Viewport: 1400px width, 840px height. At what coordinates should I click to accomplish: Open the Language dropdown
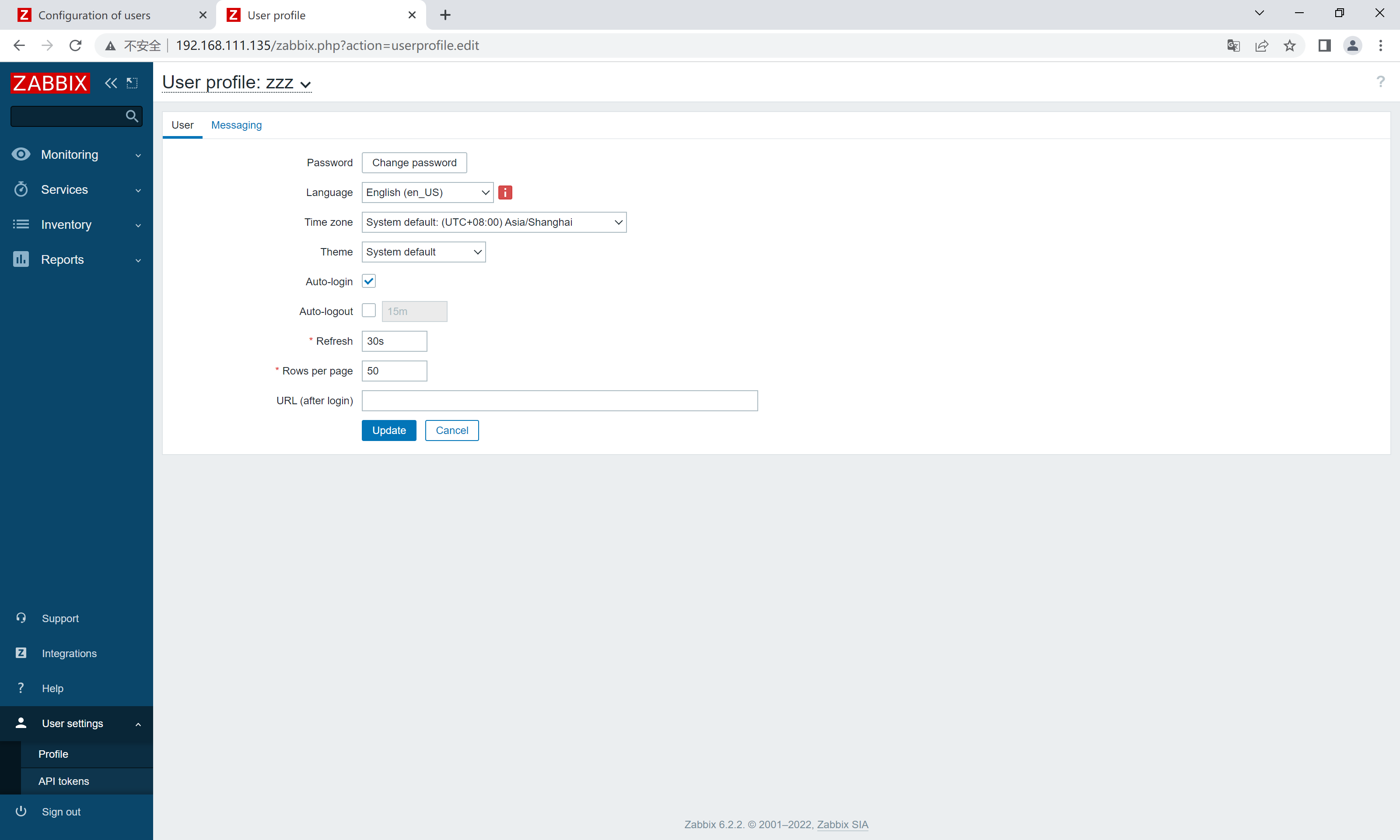point(427,192)
